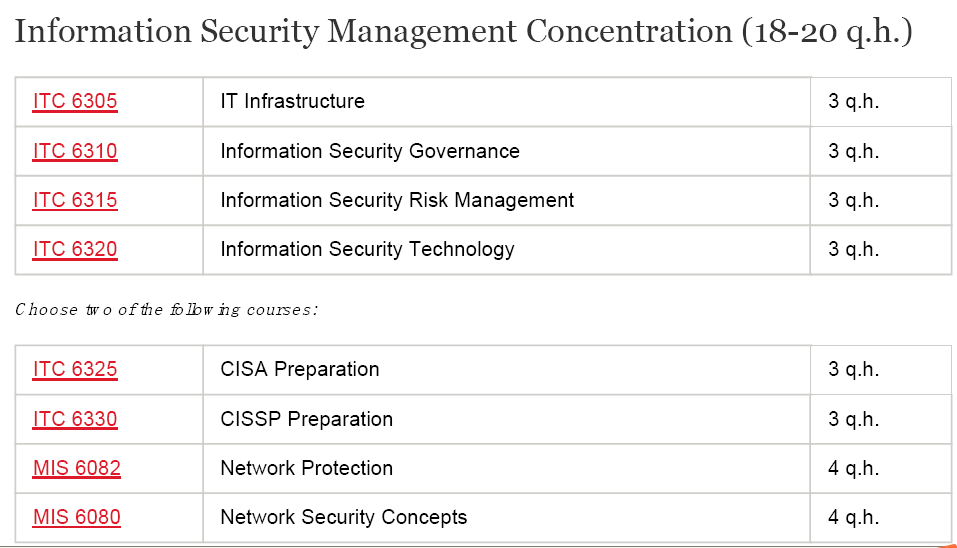The image size is (957, 548).
Task: Click the Information Security Management Concentration heading
Action: (463, 32)
